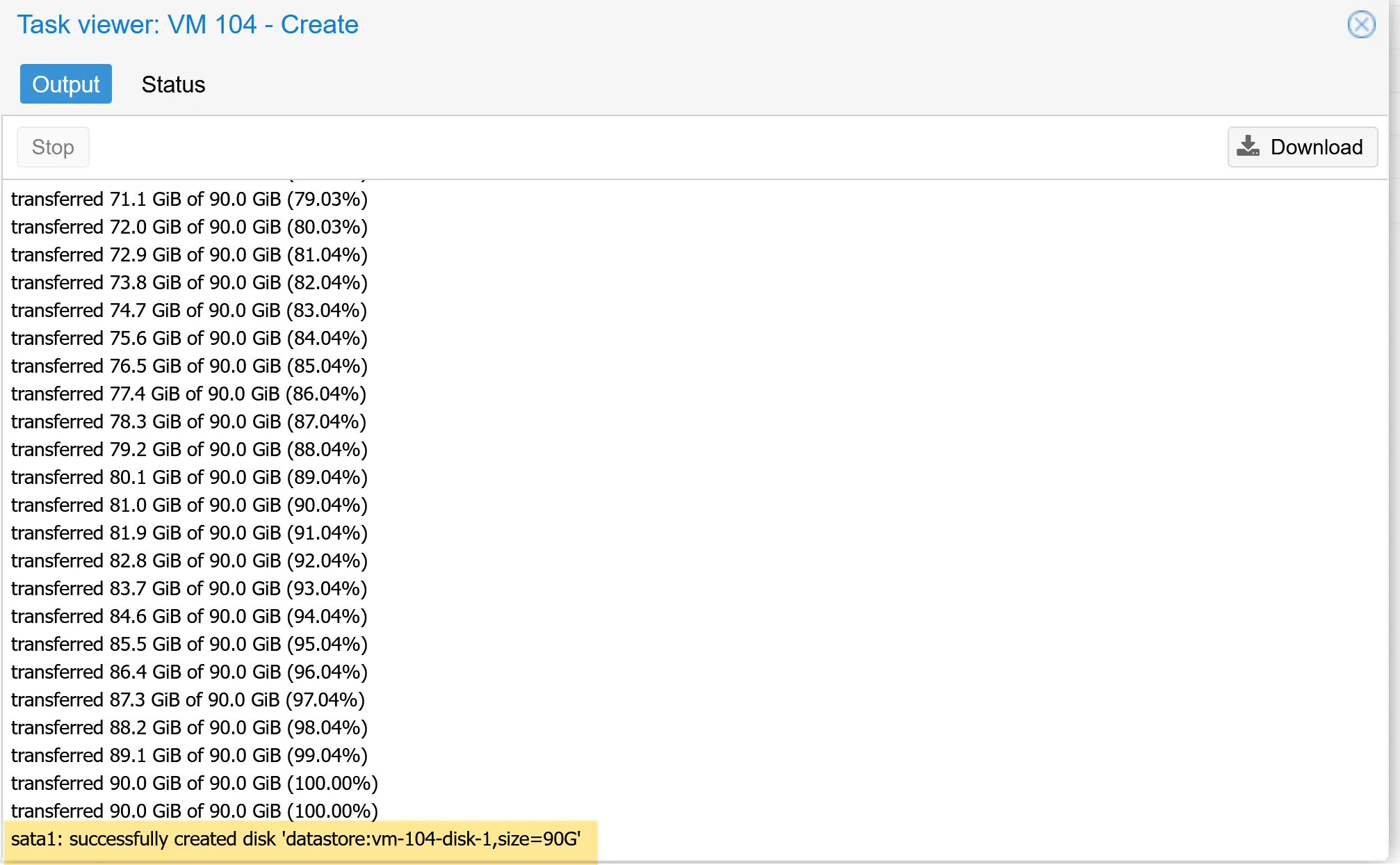This screenshot has height=865, width=1400.
Task: Select the line showing 79.03% progress
Action: pyautogui.click(x=189, y=199)
